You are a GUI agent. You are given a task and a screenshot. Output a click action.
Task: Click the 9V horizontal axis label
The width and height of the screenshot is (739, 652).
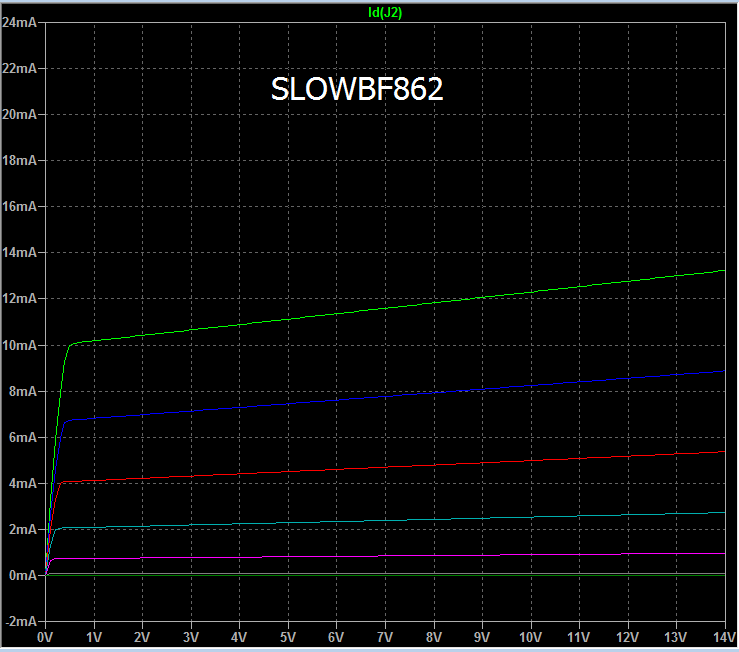482,637
